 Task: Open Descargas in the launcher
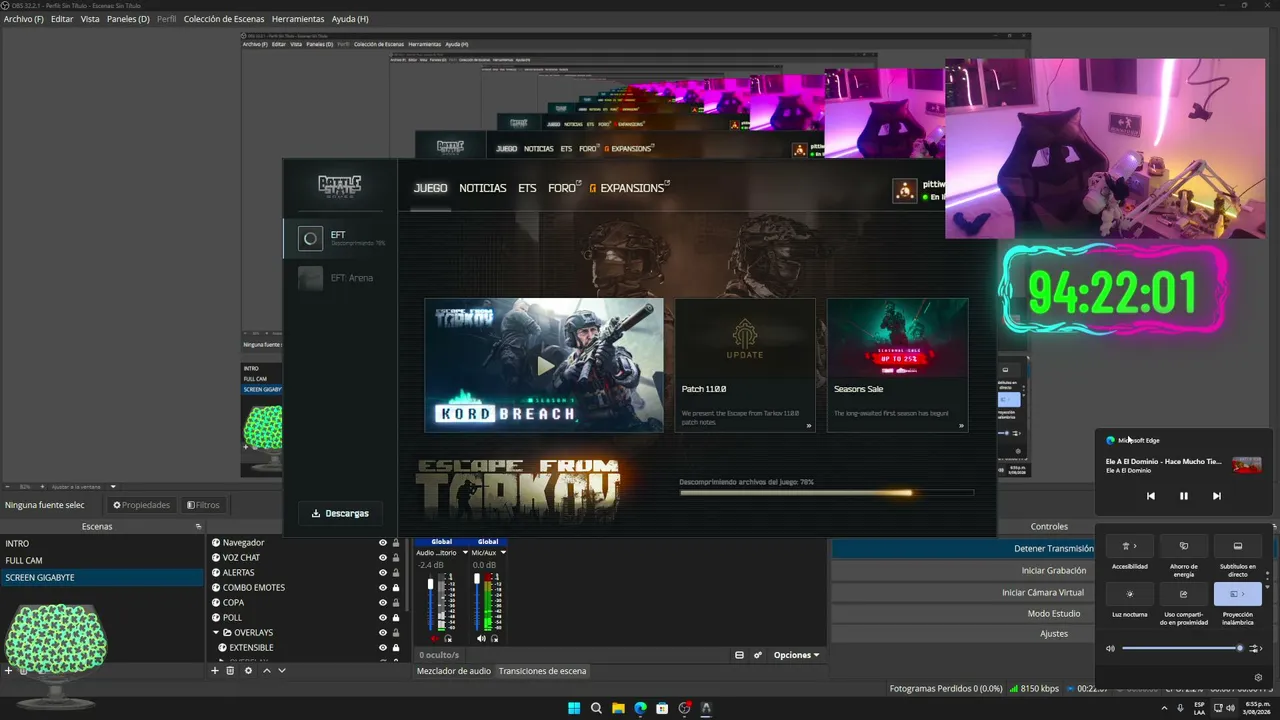340,513
